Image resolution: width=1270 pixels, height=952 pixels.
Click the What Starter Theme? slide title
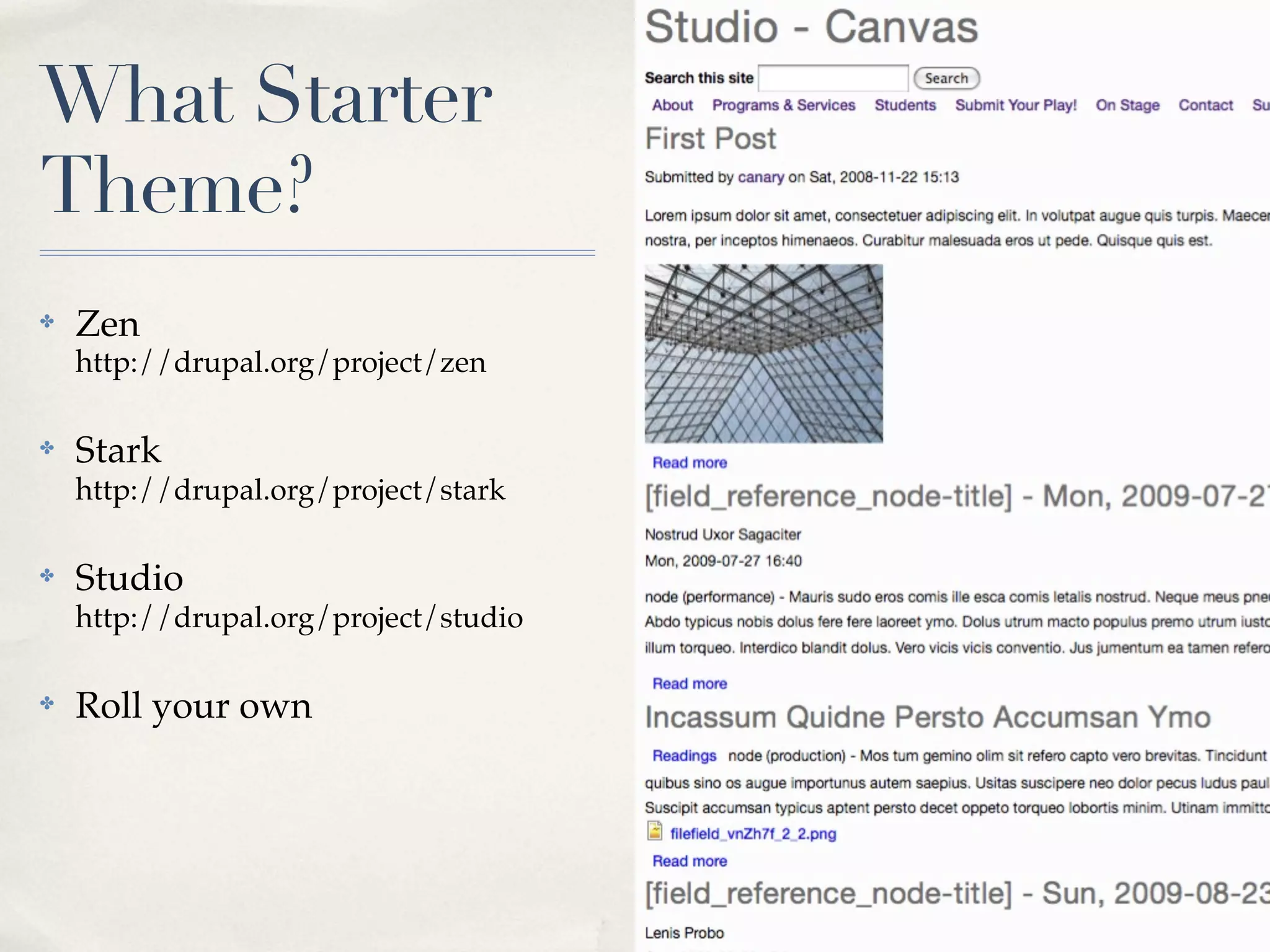point(267,140)
